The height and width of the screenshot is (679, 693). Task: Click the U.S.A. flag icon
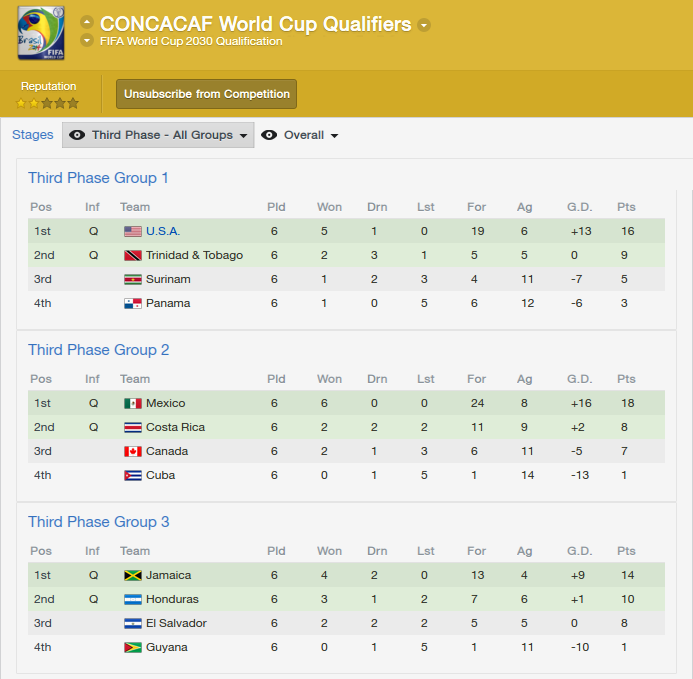point(133,231)
